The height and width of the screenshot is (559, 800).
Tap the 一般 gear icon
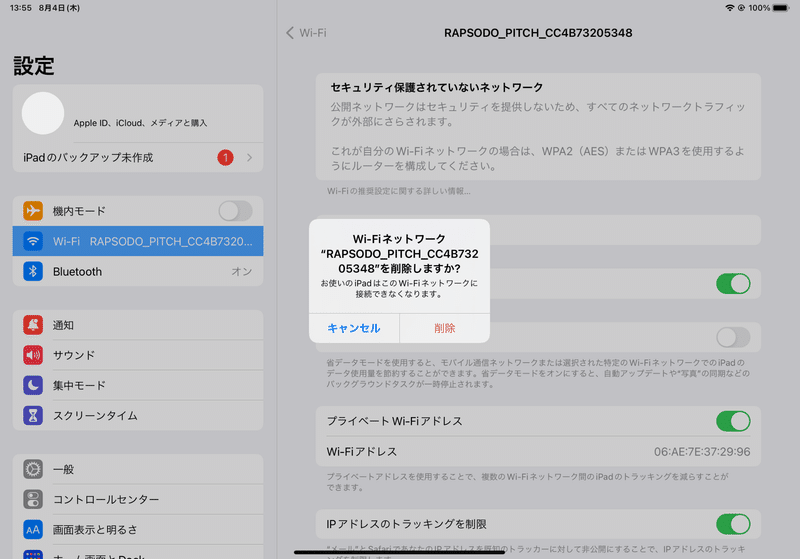(33, 469)
